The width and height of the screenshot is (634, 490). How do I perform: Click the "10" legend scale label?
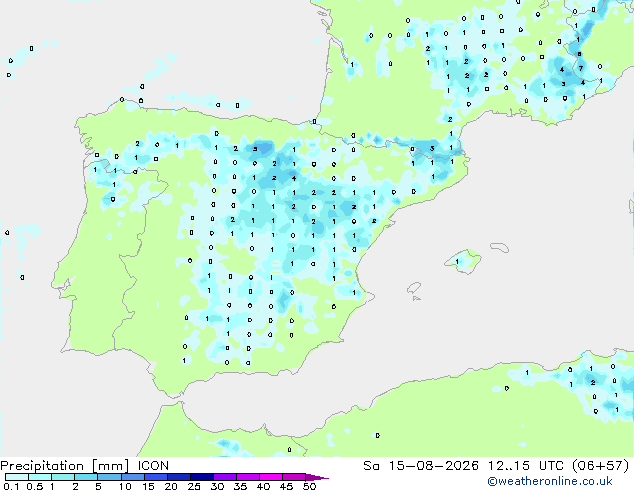pos(125,486)
